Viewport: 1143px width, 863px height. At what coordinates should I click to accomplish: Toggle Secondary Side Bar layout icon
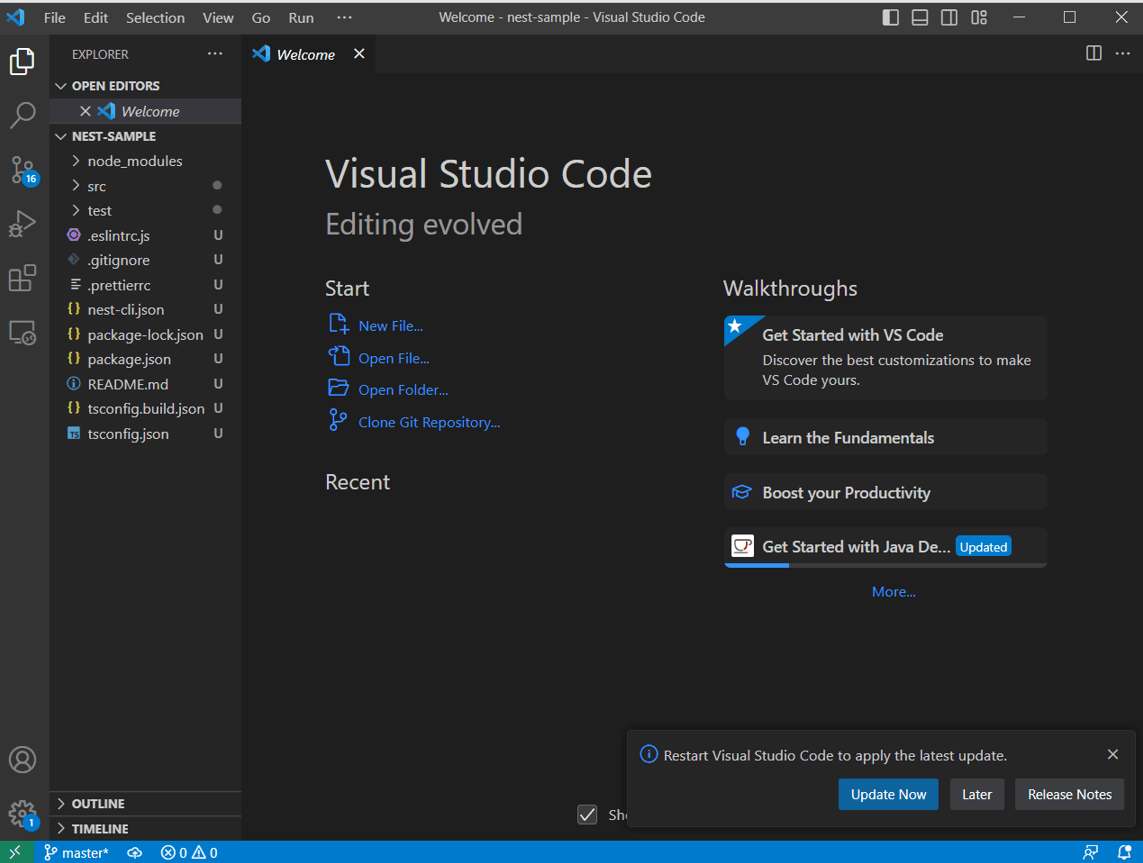(949, 17)
